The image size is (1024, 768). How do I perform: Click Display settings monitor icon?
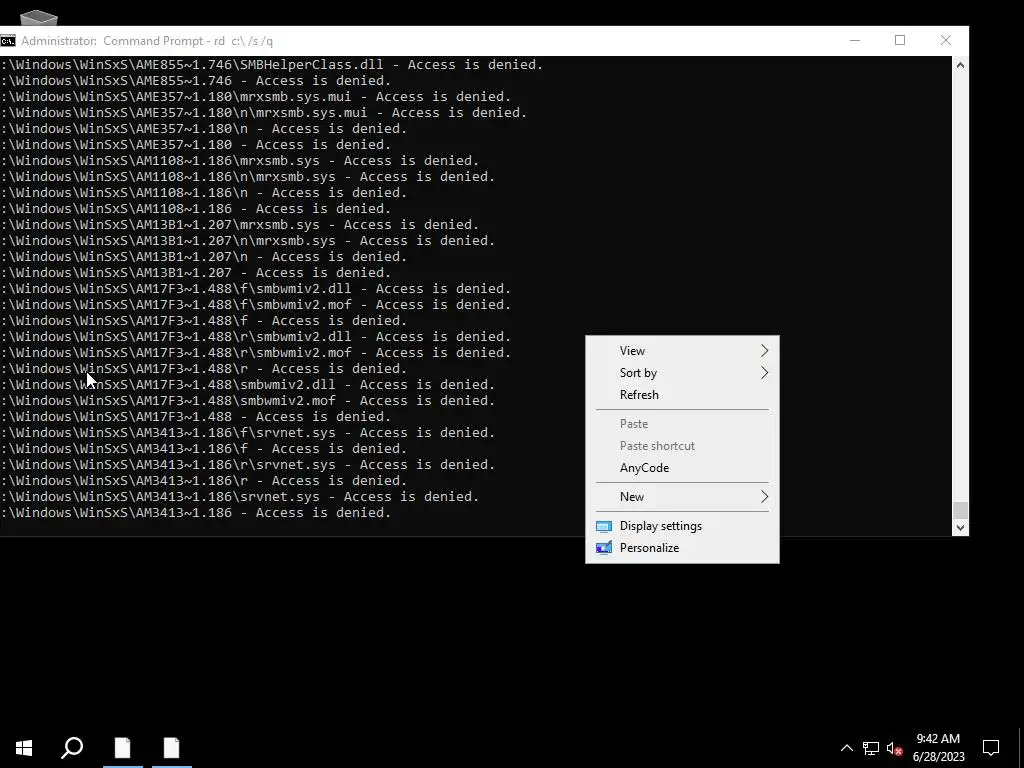click(604, 526)
